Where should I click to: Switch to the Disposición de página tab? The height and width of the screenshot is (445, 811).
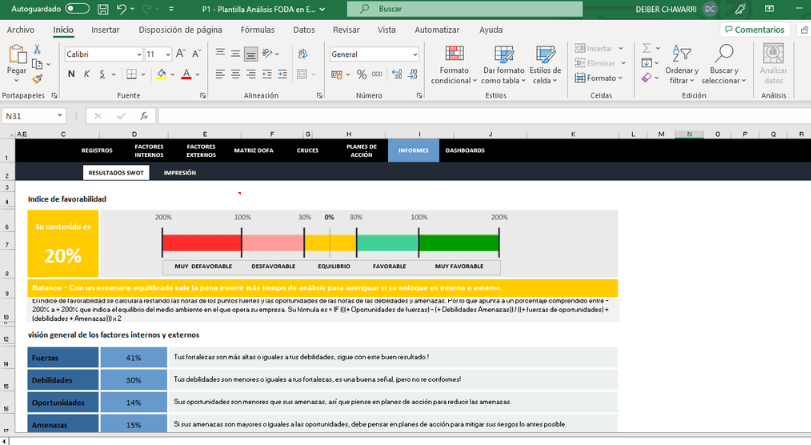click(x=181, y=30)
